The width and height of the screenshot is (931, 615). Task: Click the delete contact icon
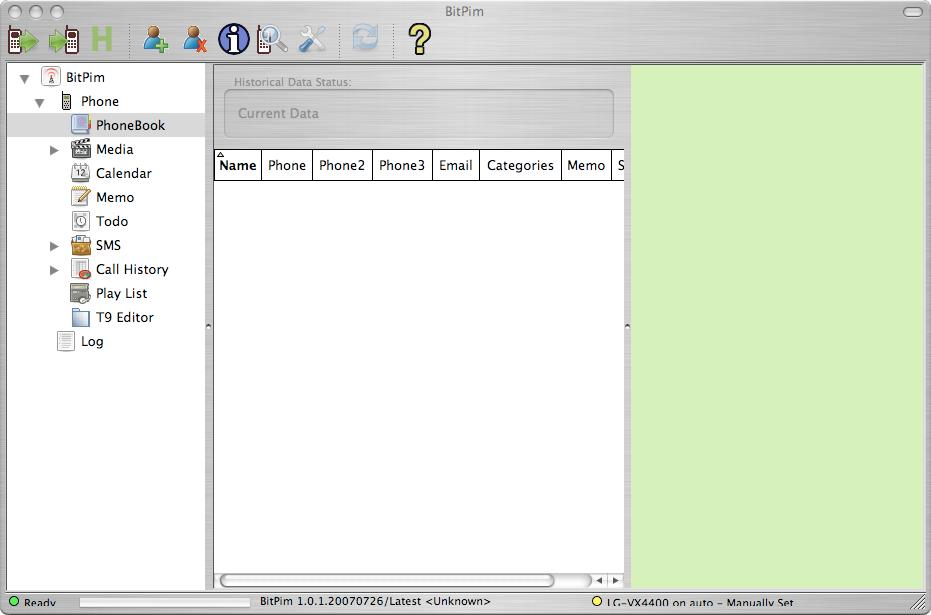[x=194, y=40]
